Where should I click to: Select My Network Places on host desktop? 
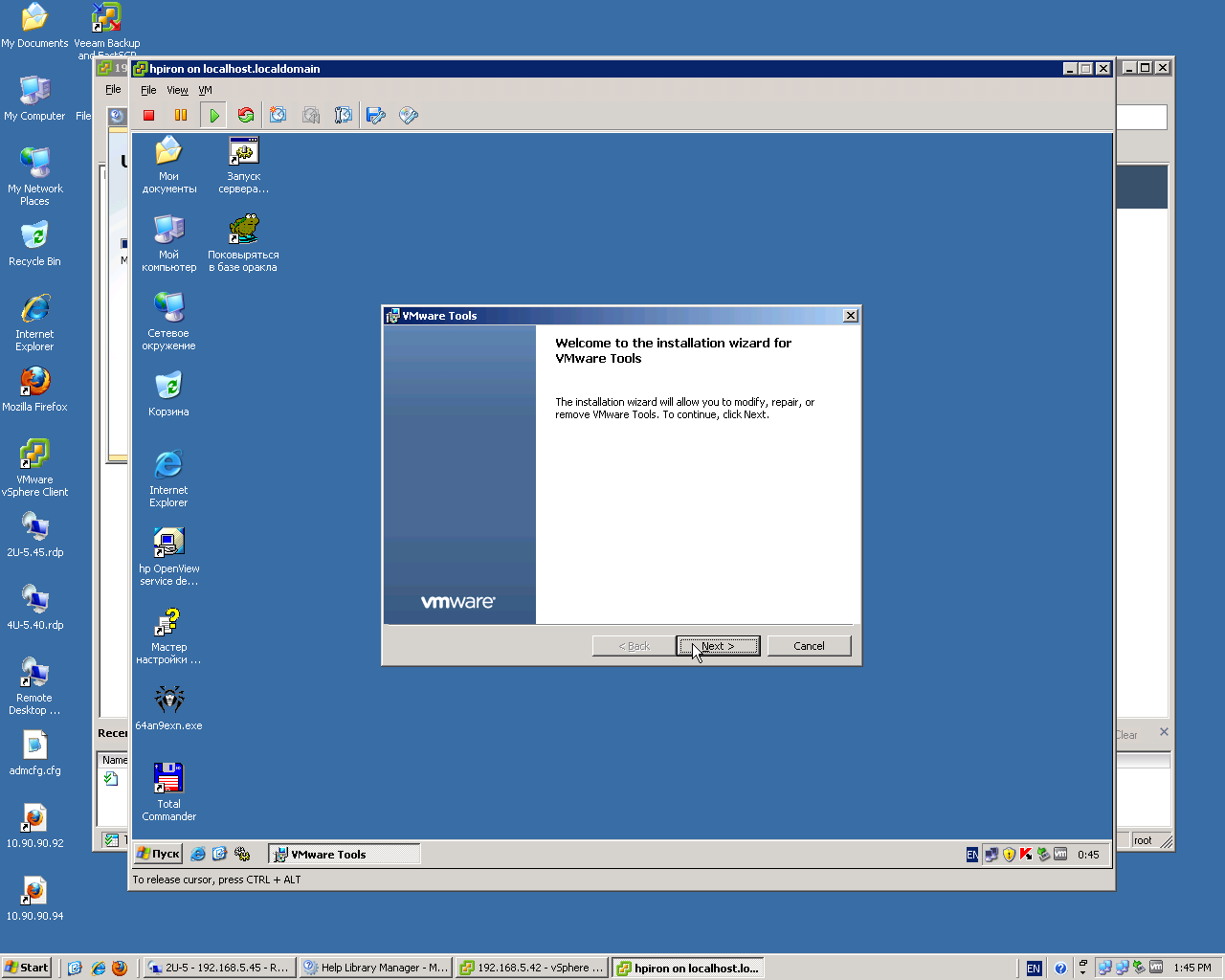pos(34,177)
